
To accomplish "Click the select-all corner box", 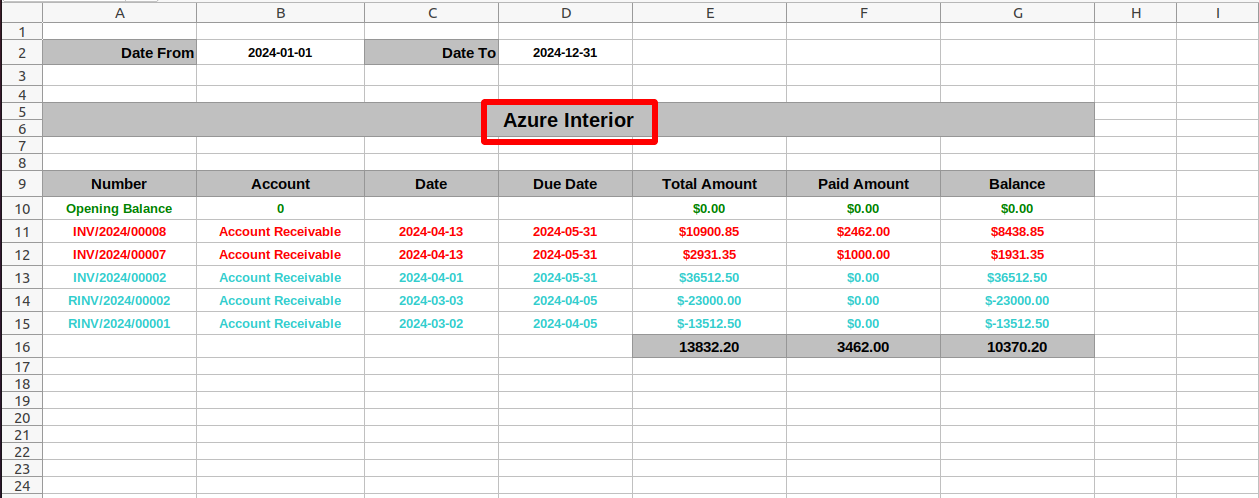I will tap(21, 13).
